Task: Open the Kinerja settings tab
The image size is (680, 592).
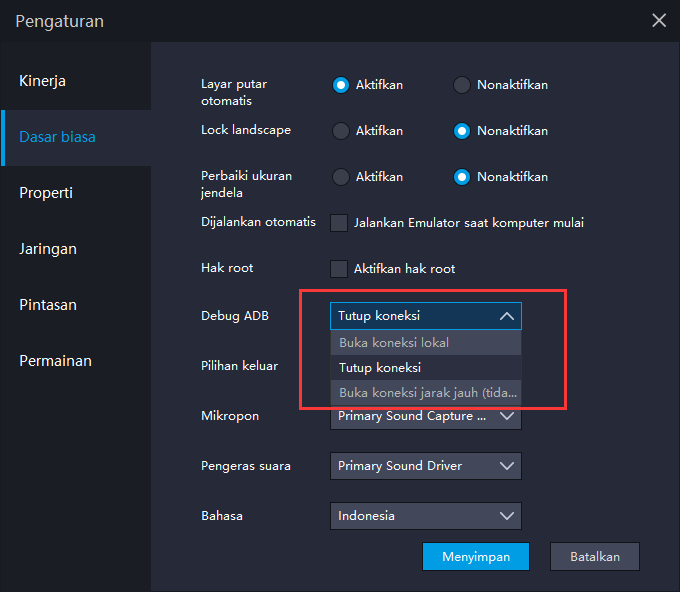Action: coord(75,81)
